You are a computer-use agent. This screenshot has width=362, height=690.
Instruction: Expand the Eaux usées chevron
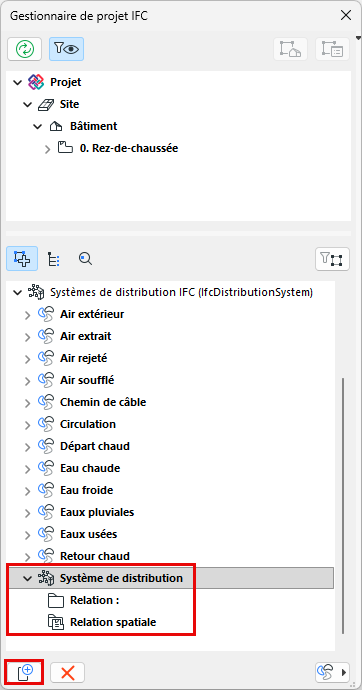coord(27,535)
